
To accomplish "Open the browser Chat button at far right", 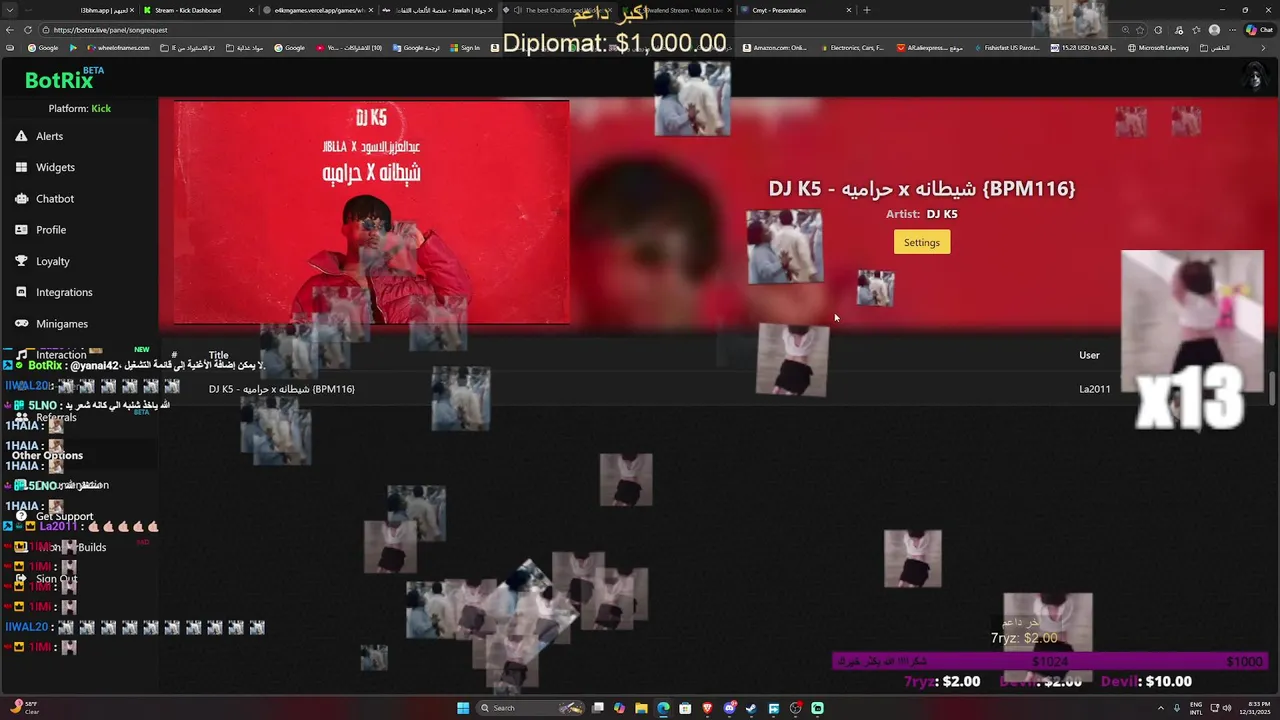I will coord(1259,30).
